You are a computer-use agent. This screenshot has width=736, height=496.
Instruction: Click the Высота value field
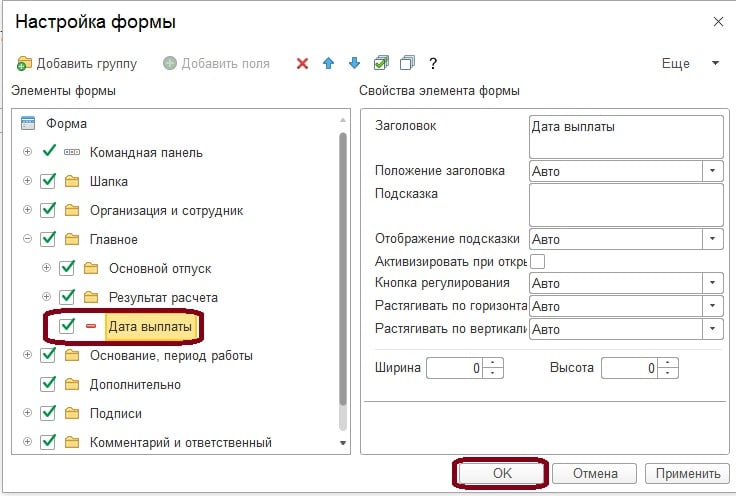point(630,368)
